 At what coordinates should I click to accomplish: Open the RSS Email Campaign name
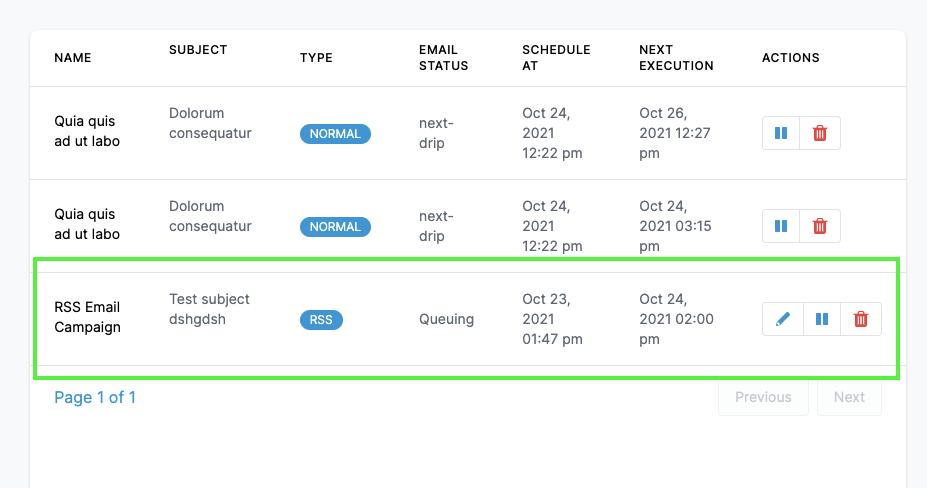pyautogui.click(x=87, y=317)
